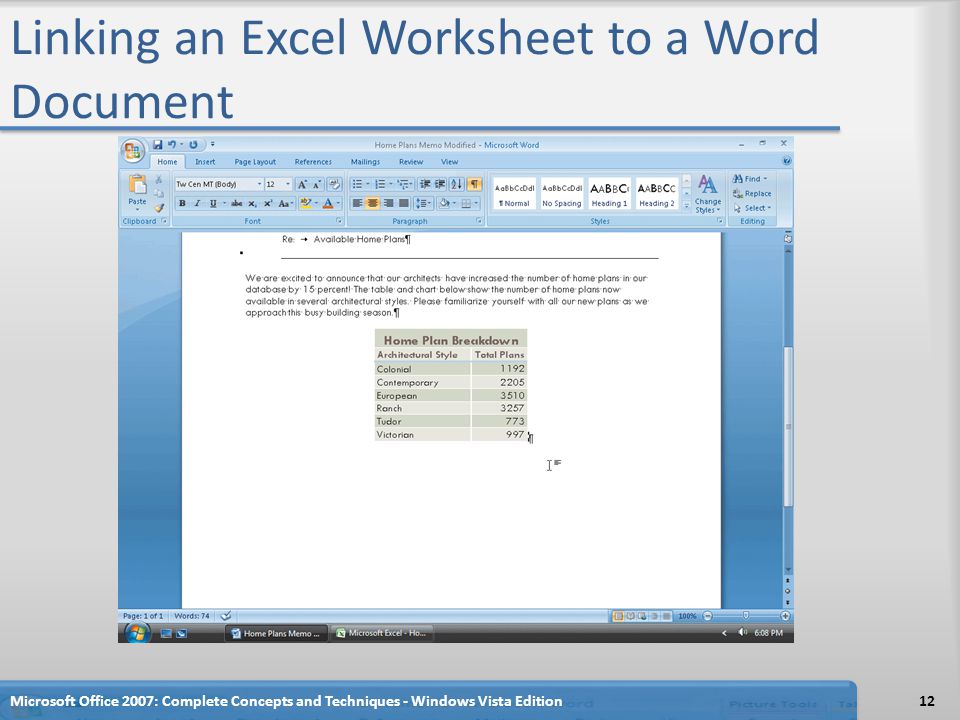Open the Find dropdown
960x720 pixels.
point(750,179)
